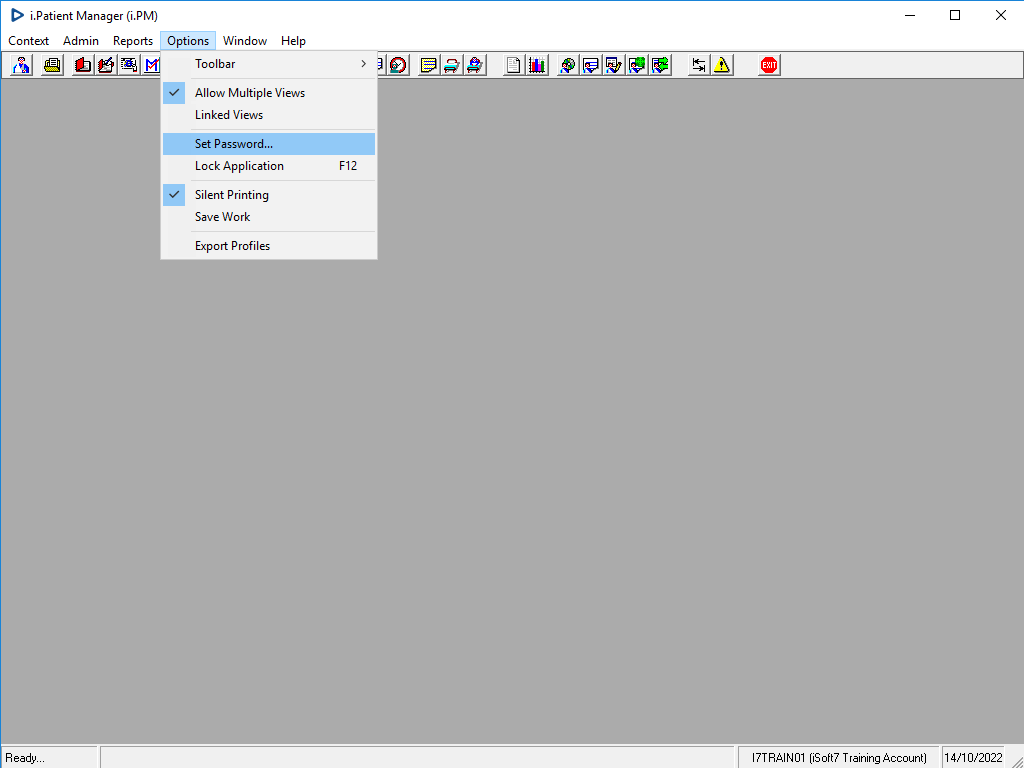Click the doctor/patient figure toolbar icon

pos(22,65)
